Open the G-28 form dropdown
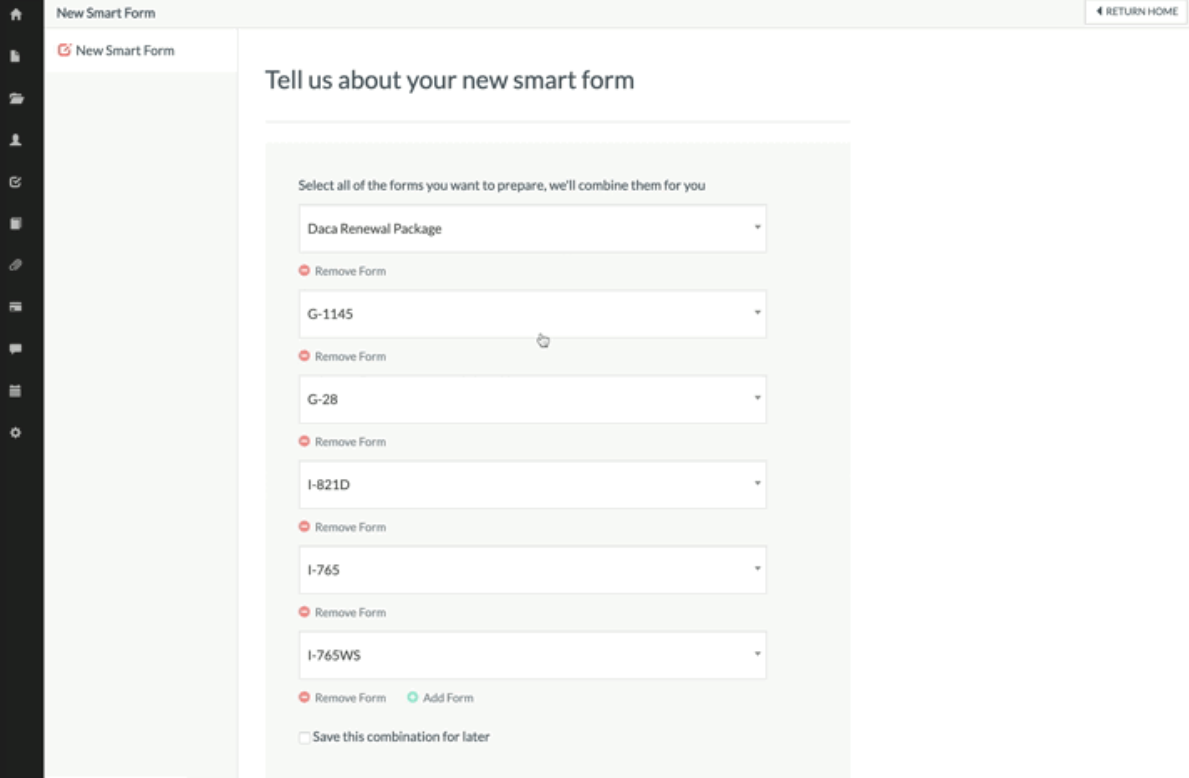Screen dimensions: 1189x778 (532, 399)
